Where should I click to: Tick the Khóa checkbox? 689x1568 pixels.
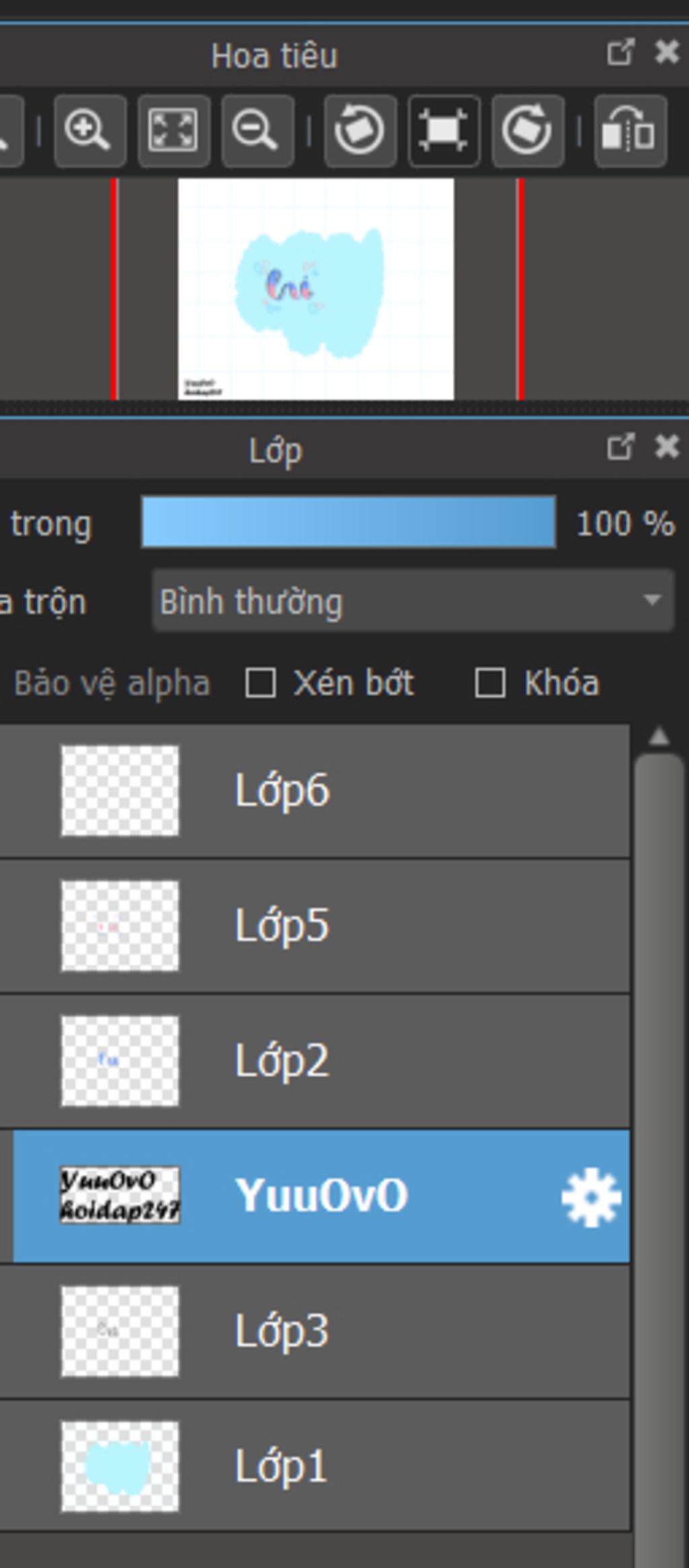pos(490,683)
